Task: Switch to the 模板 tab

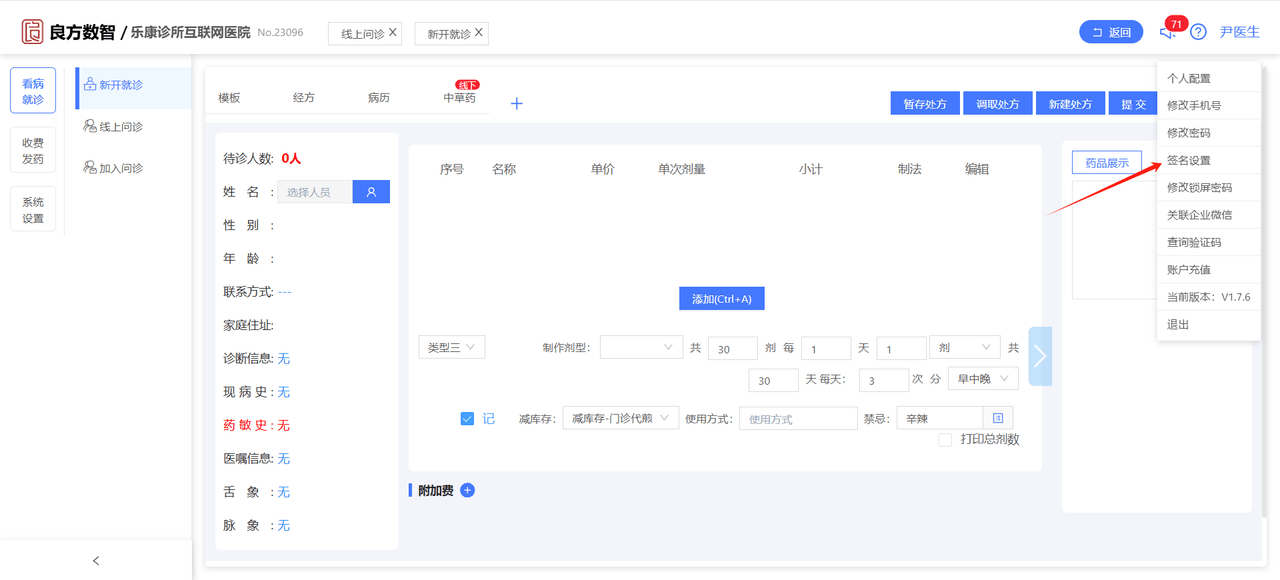Action: (230, 98)
